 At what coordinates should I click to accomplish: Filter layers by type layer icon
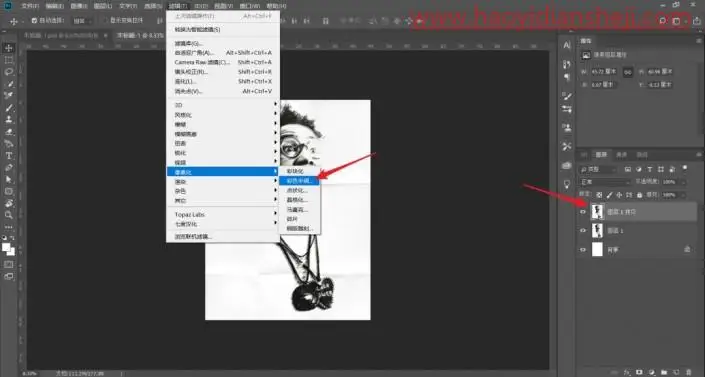[x=649, y=169]
